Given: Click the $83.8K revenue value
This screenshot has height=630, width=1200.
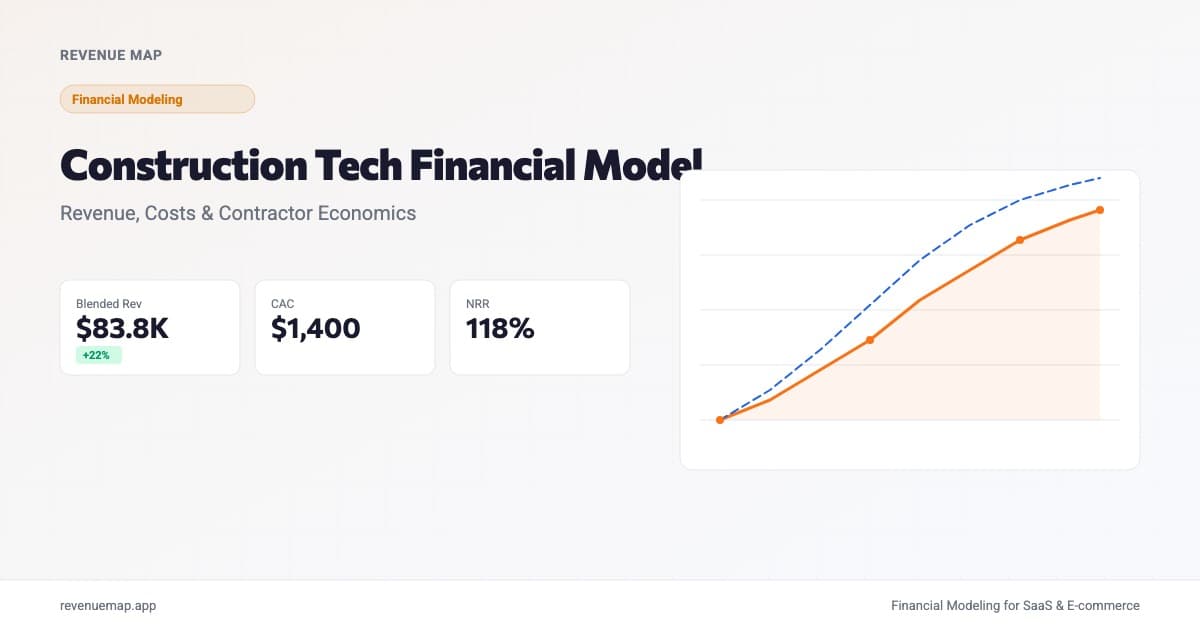Looking at the screenshot, I should coord(122,328).
